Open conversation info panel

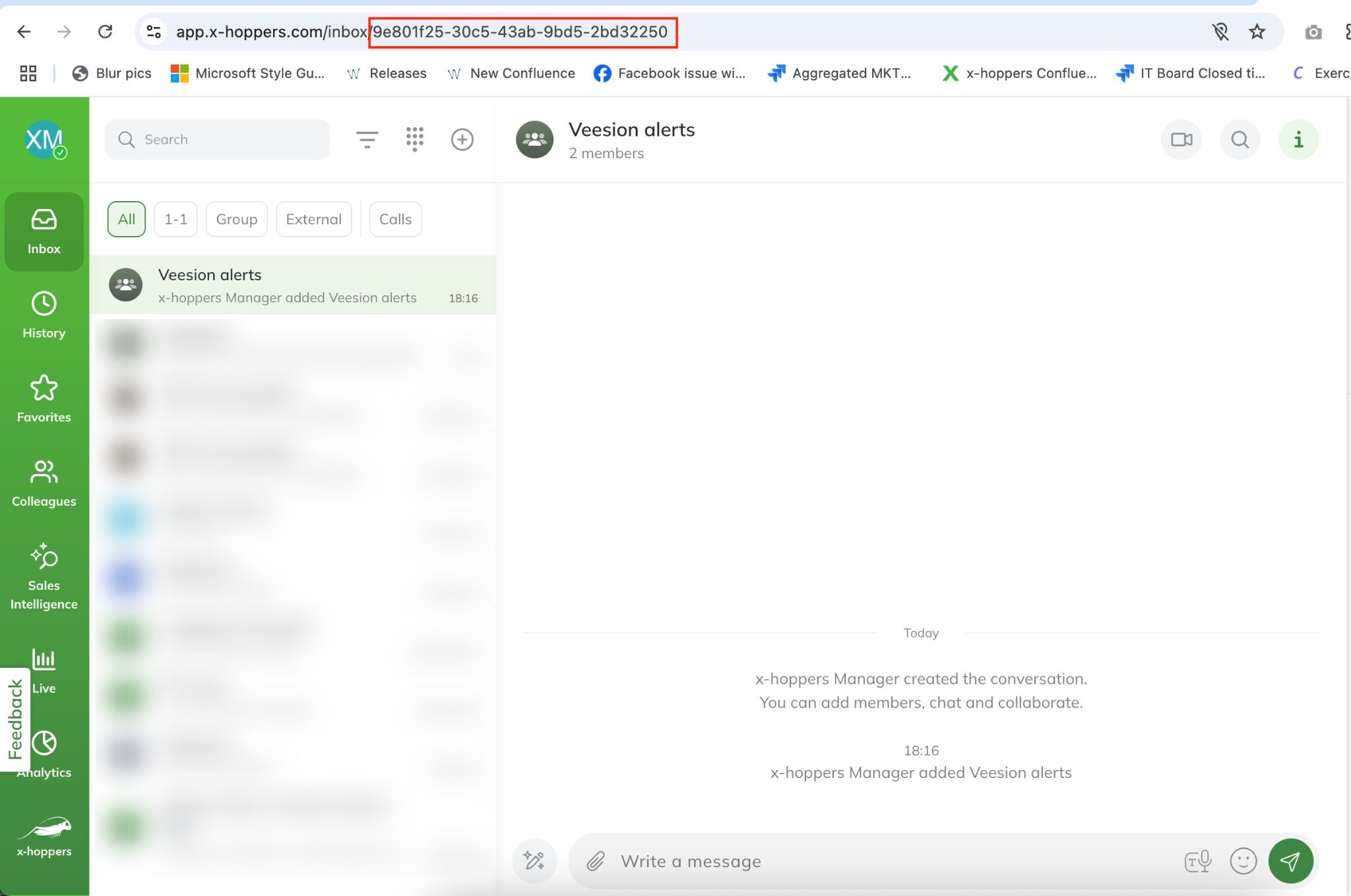1298,140
